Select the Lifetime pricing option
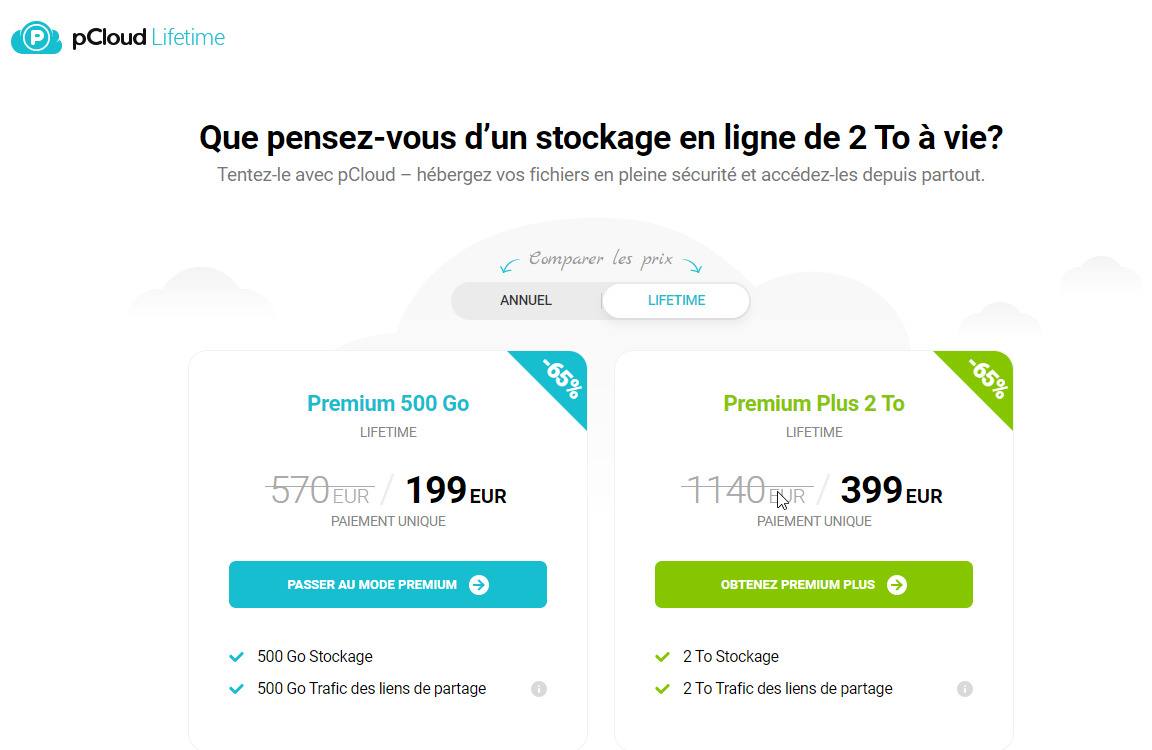1152x750 pixels. (x=676, y=300)
